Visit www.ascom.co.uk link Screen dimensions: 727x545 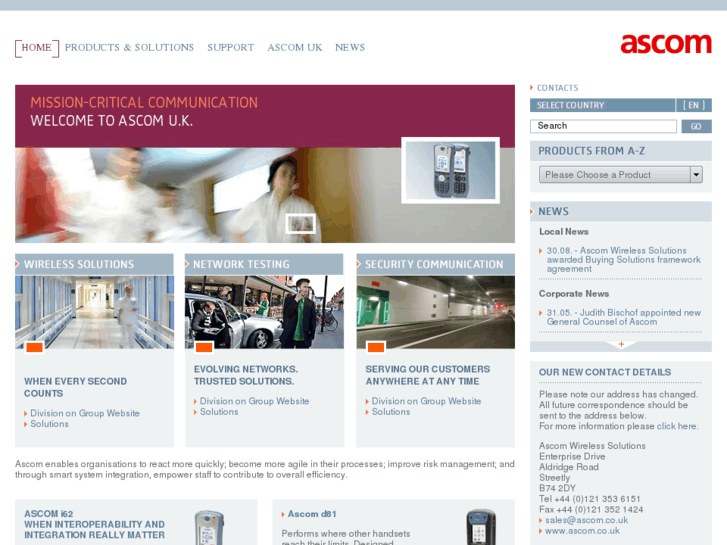coord(582,531)
